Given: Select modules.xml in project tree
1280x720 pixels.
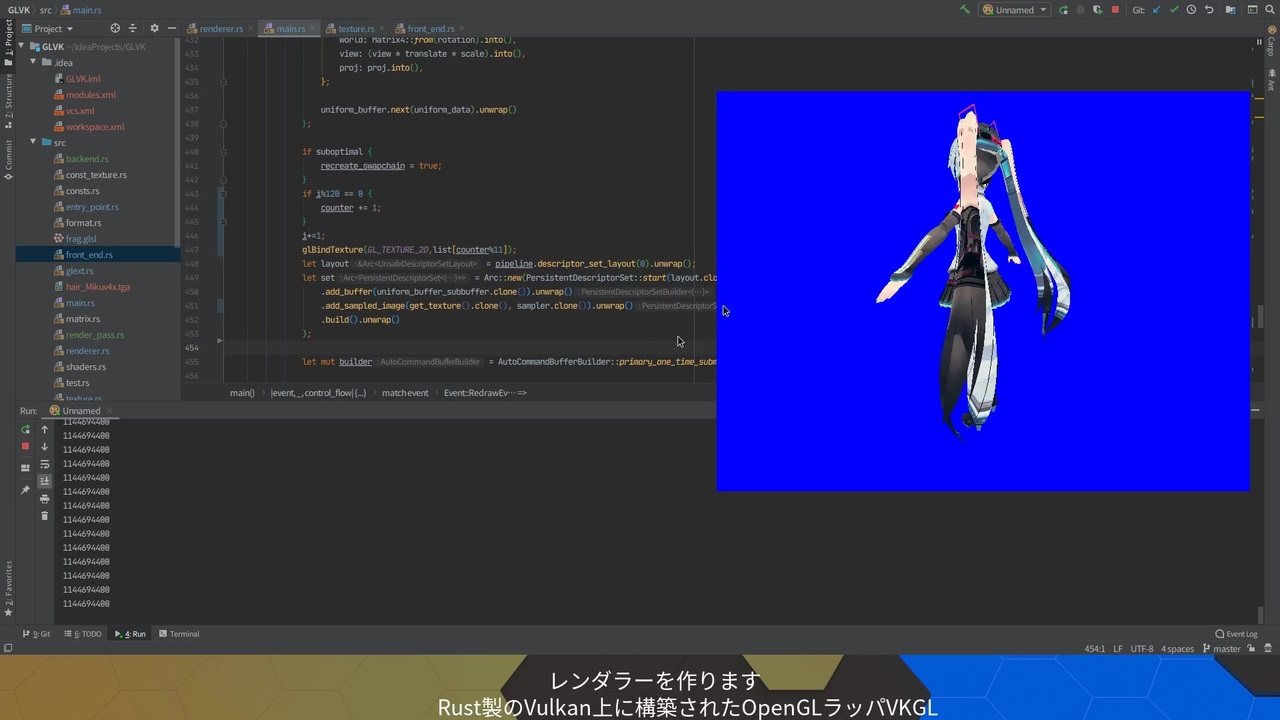Looking at the screenshot, I should pyautogui.click(x=90, y=95).
